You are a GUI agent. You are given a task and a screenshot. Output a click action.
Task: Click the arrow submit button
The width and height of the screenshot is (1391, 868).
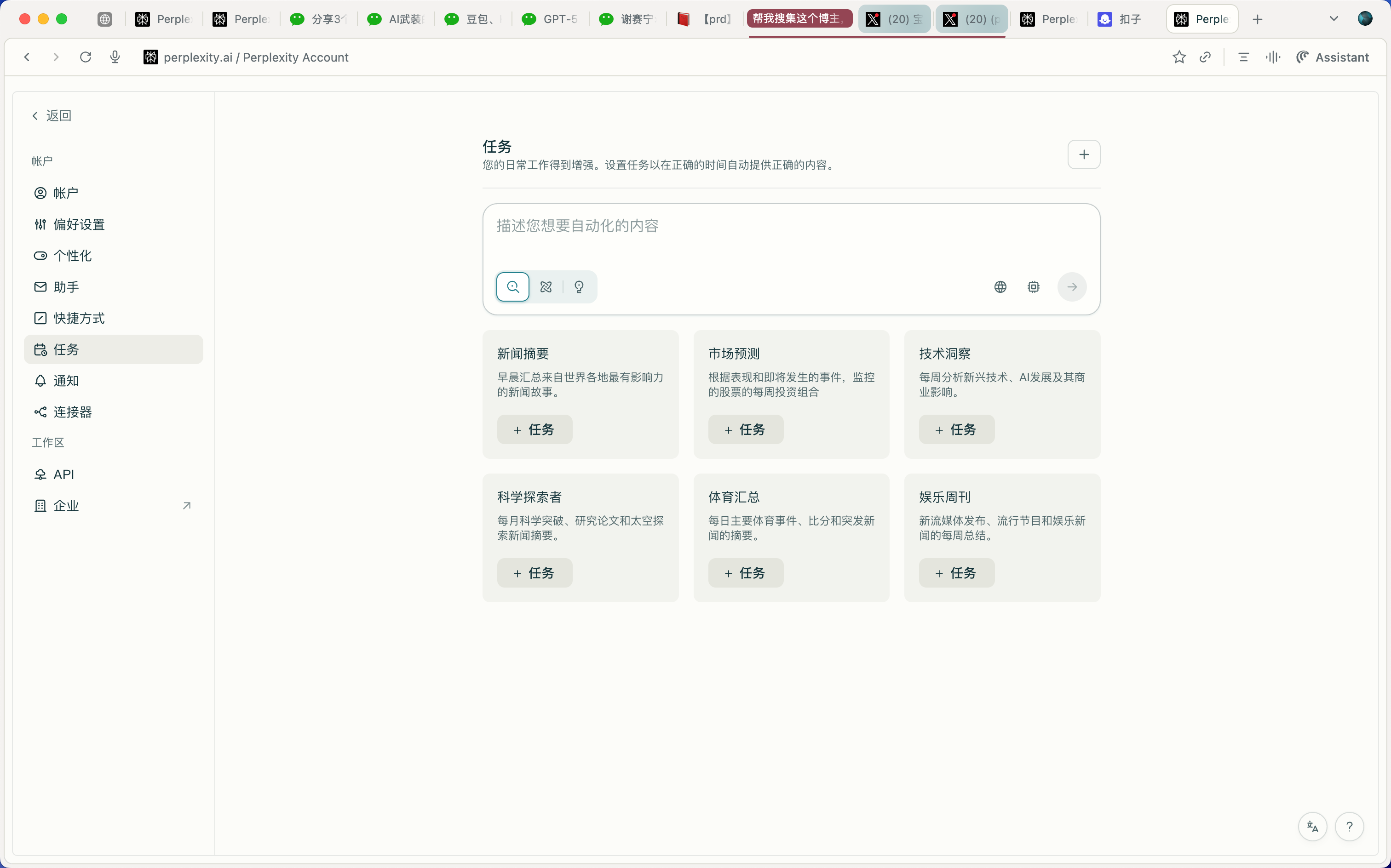coord(1072,286)
